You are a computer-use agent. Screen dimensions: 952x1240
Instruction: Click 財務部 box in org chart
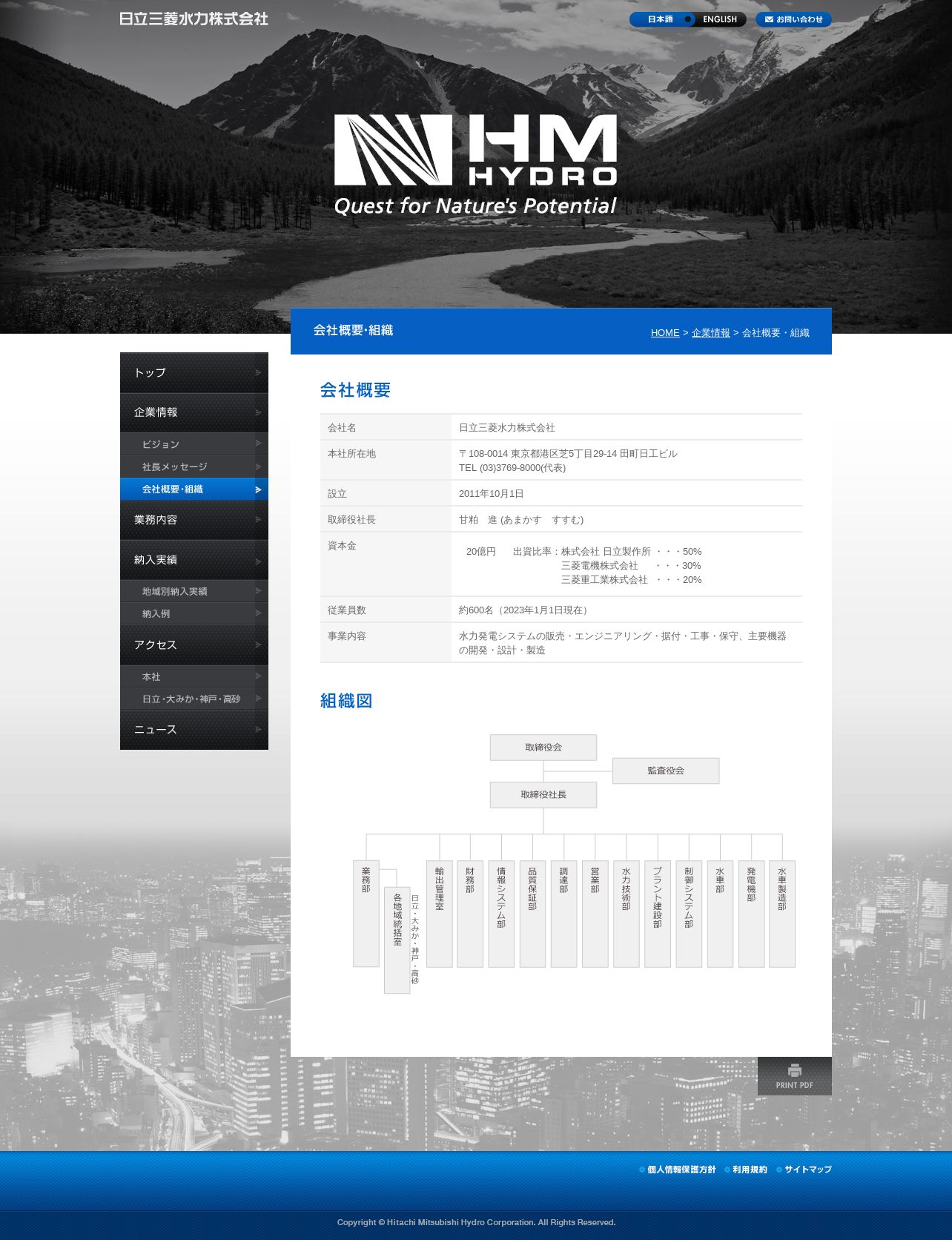coord(470,914)
